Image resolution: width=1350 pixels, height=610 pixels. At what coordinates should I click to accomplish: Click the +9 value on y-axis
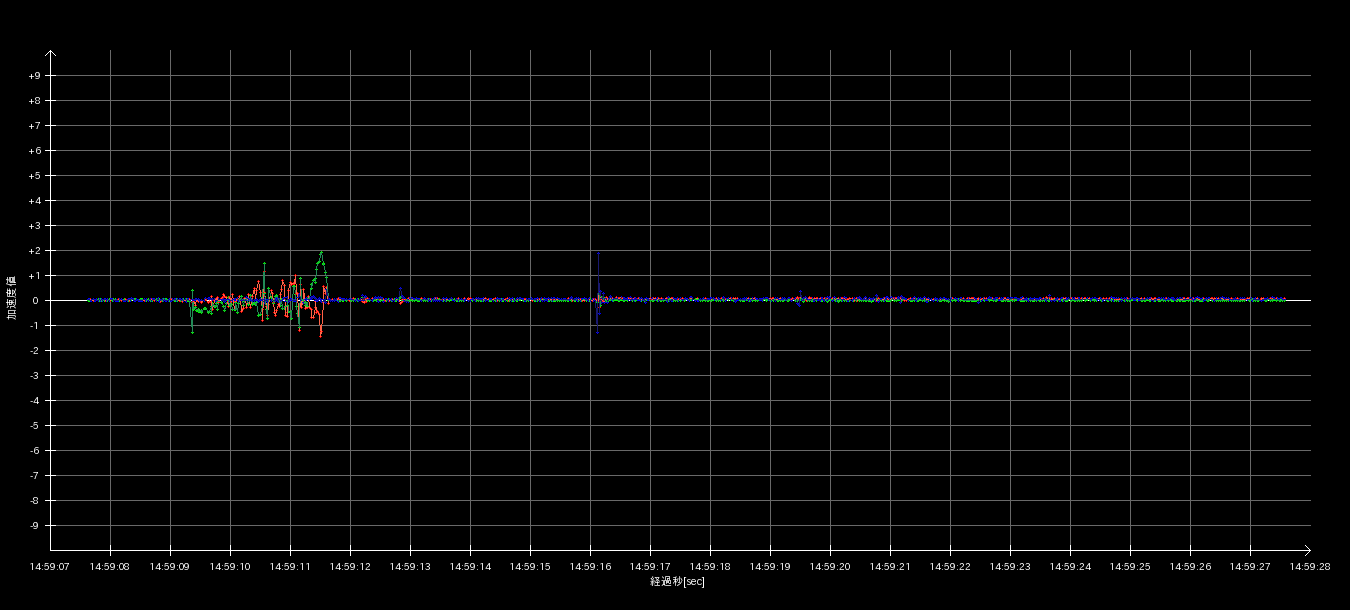point(34,76)
